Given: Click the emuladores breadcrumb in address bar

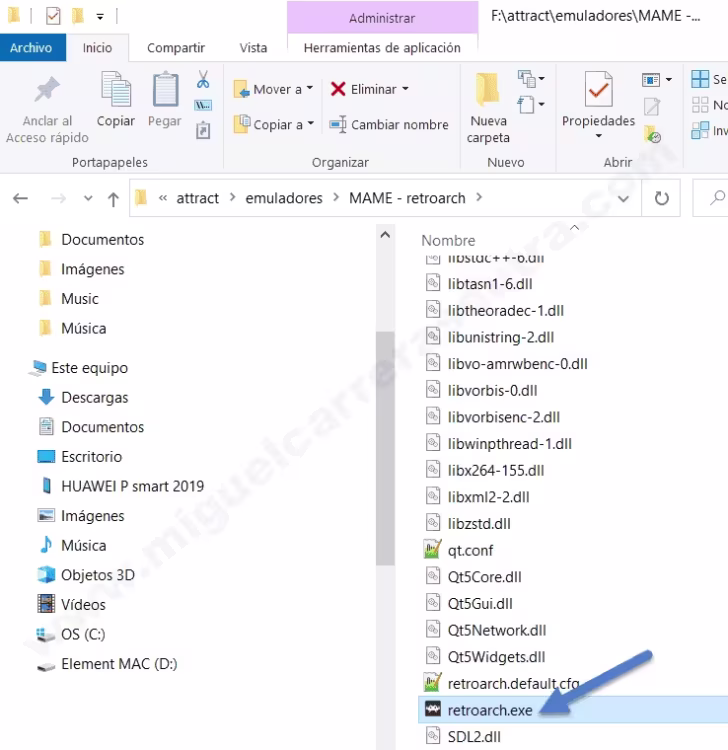Looking at the screenshot, I should coord(284,198).
